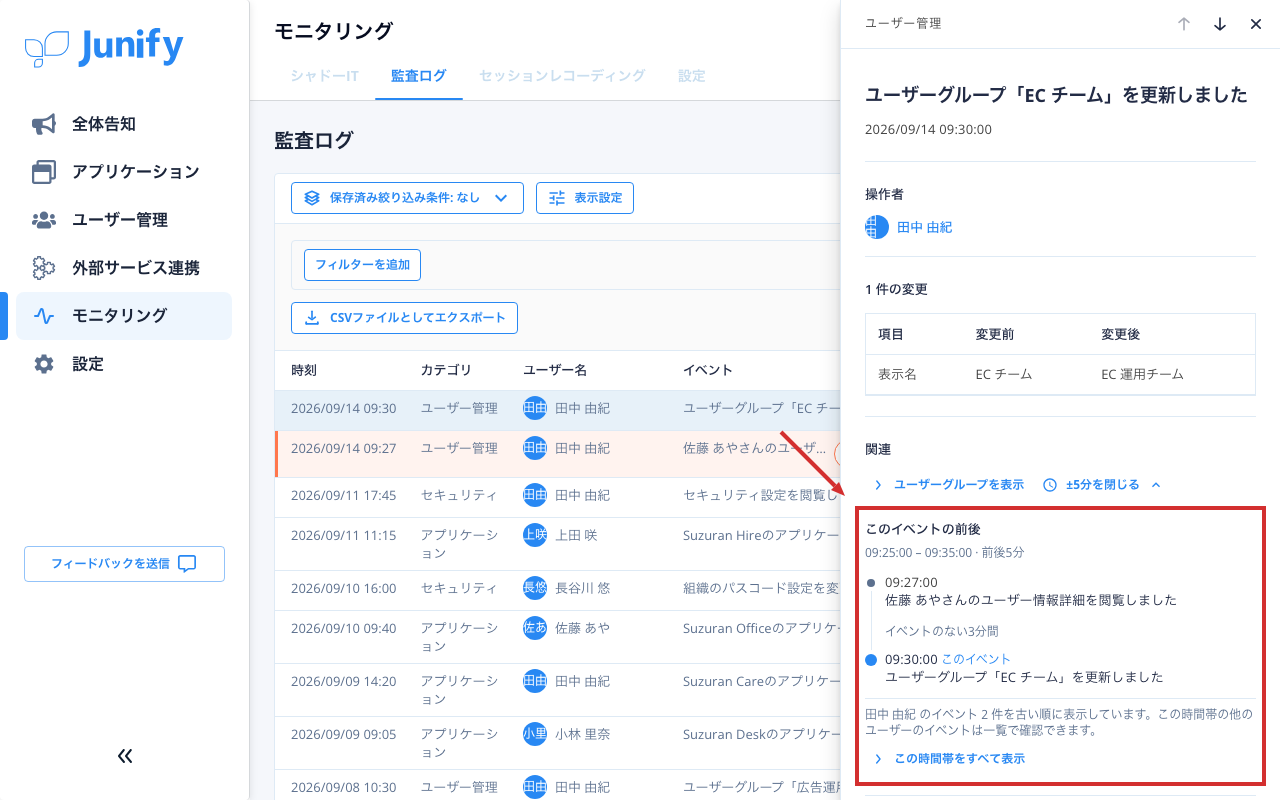Screen dimensions: 1280x800
Task: Close the detail panel with X
Action: [1256, 24]
